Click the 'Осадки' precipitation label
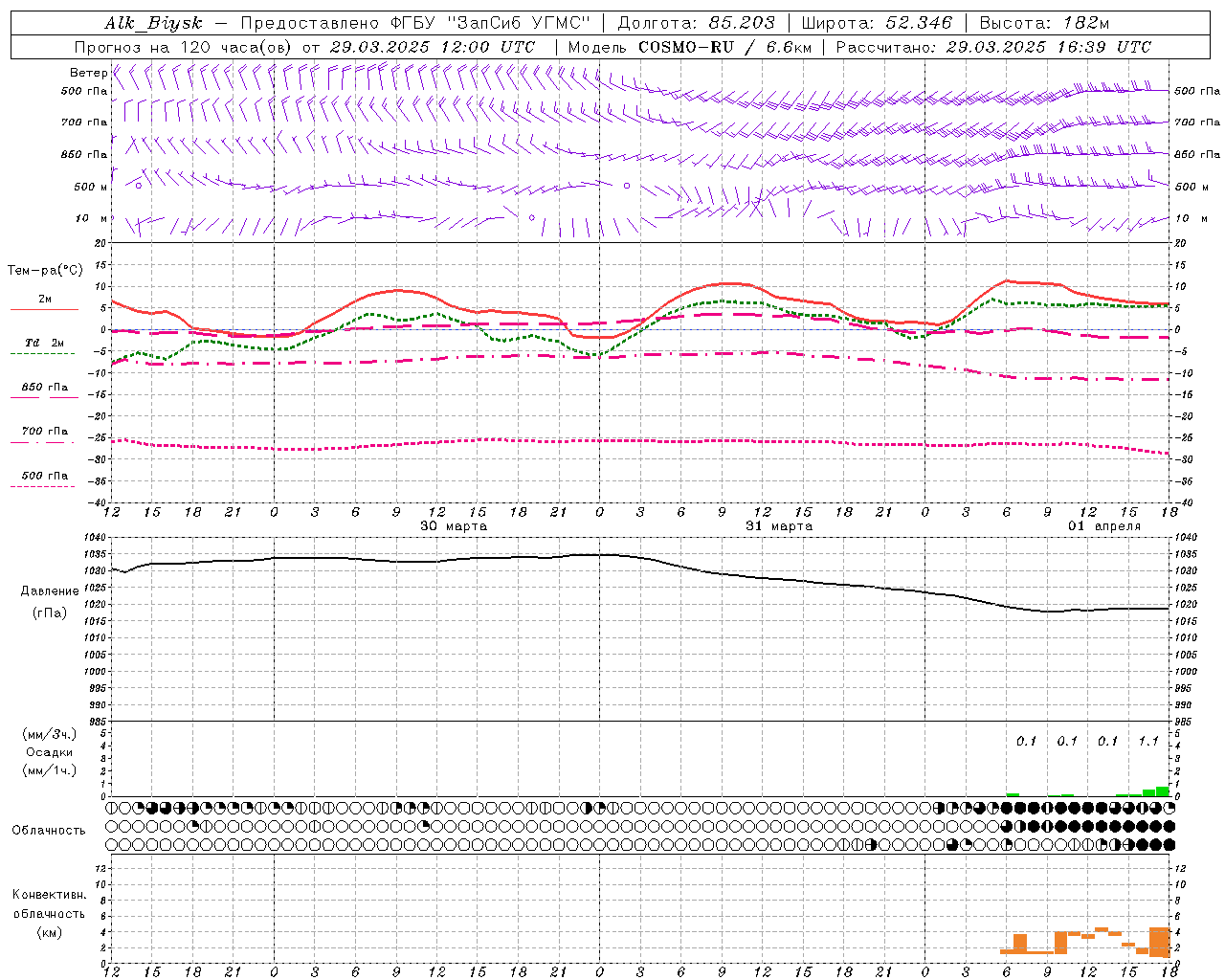The width and height of the screenshot is (1225, 980). pos(50,752)
